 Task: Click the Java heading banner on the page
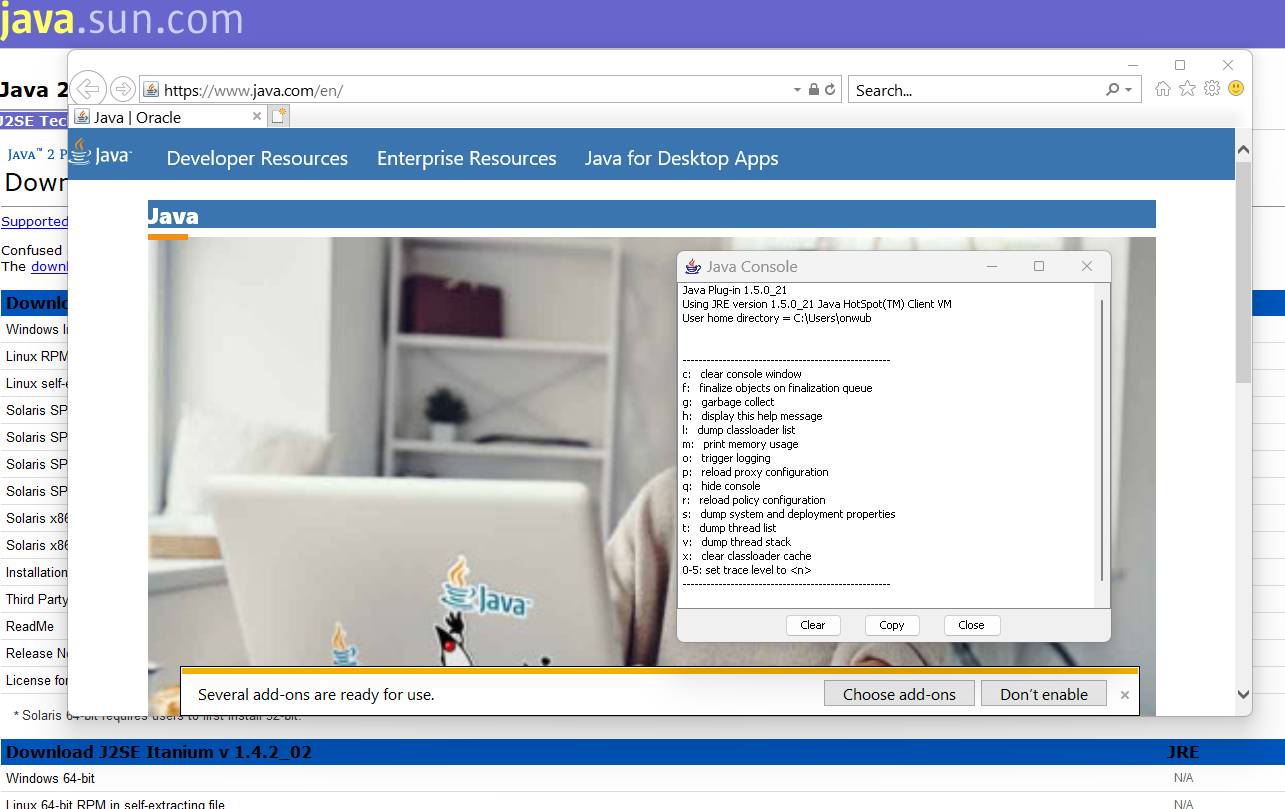coord(651,215)
